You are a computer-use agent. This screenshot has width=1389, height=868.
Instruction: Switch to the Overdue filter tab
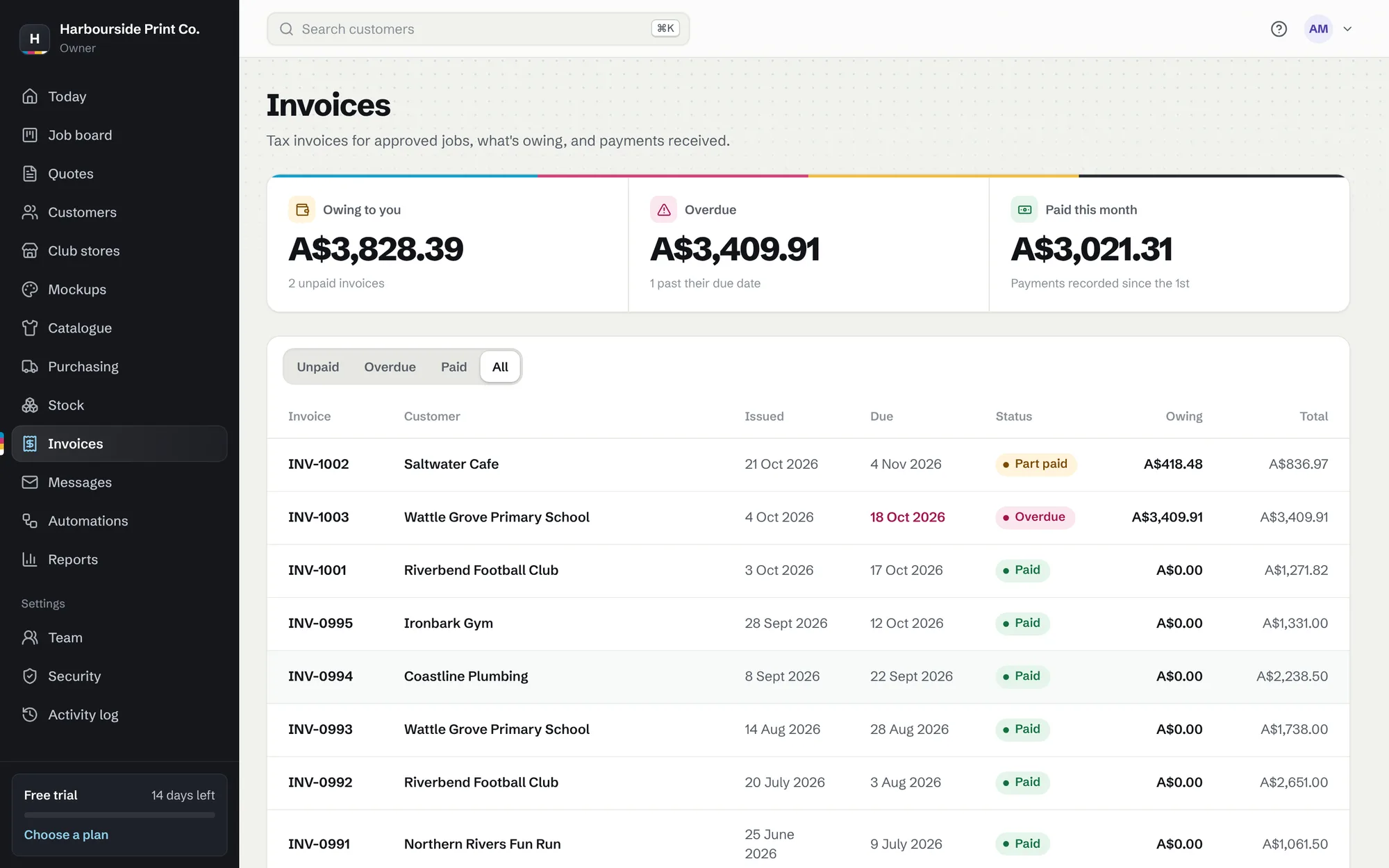(390, 367)
